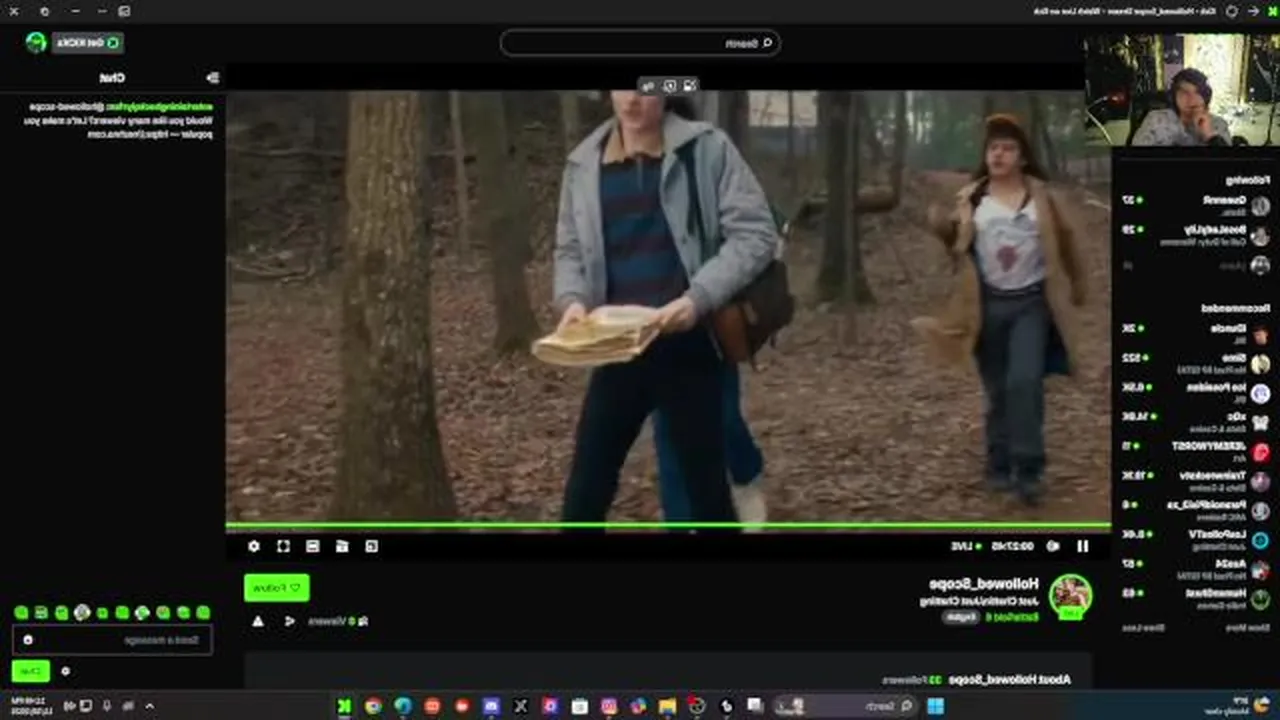Expand the list with Show More
The width and height of the screenshot is (1280, 720).
click(x=1250, y=628)
